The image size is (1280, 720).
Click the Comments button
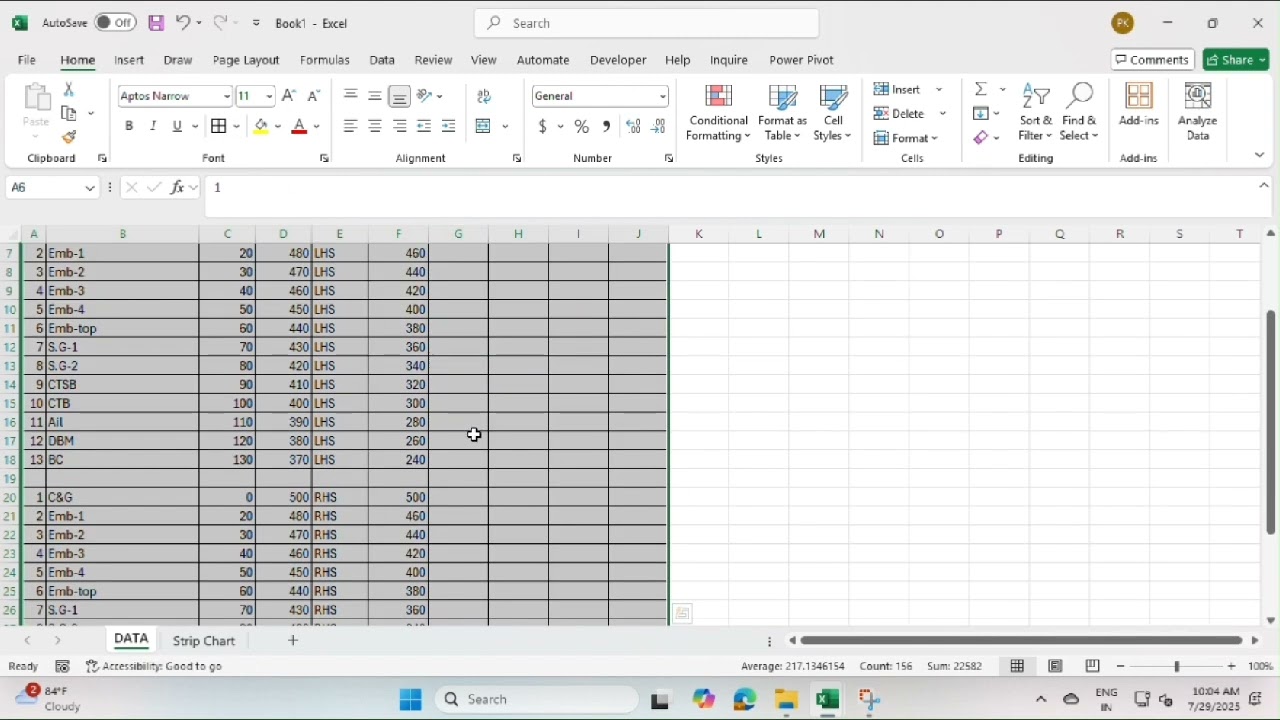tap(1152, 60)
